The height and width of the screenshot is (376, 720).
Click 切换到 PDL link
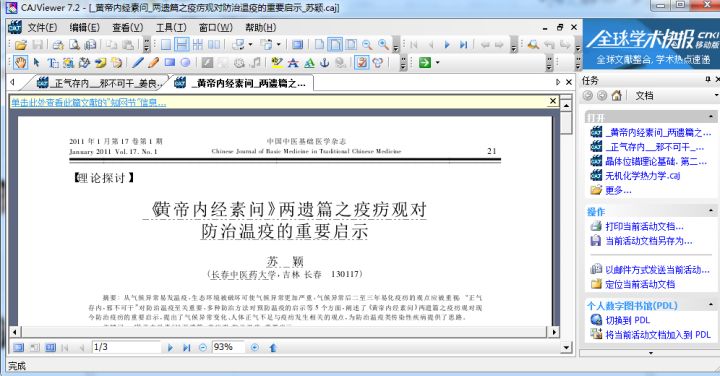coord(628,320)
